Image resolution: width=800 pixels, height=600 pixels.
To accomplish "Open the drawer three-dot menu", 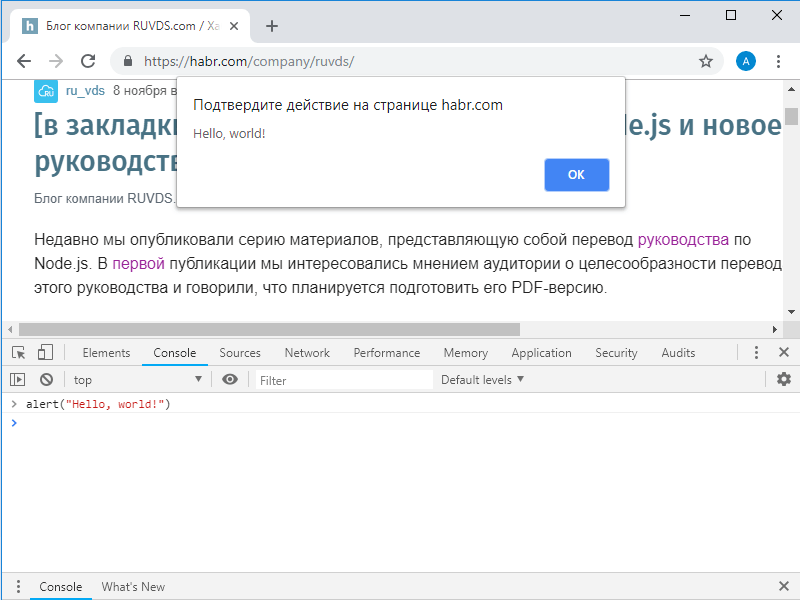I will point(17,587).
